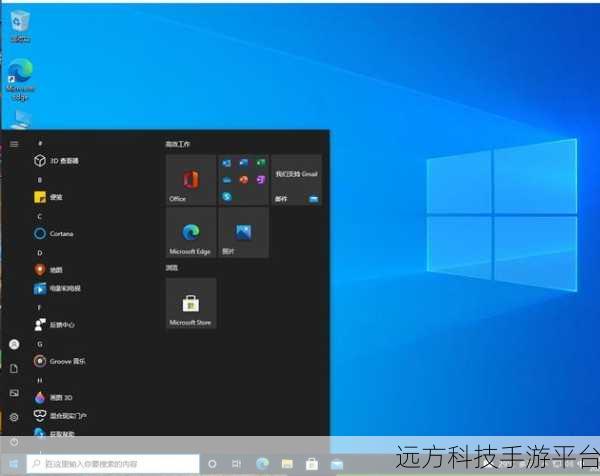The height and width of the screenshot is (476, 600).
Task: Open Paint 3D from the app list
Action: click(x=53, y=398)
